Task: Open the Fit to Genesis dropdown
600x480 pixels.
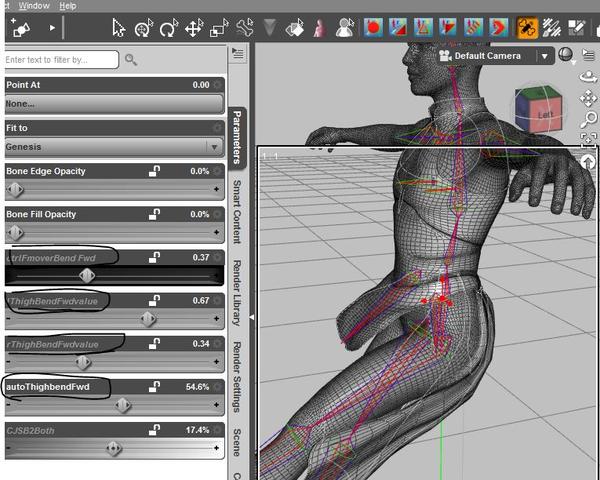Action: (x=114, y=147)
